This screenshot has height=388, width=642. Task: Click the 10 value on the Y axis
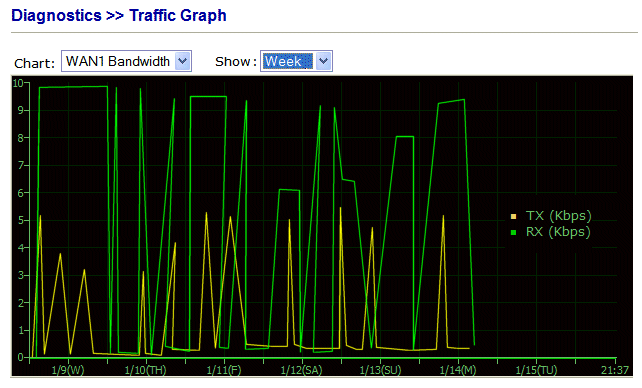pos(18,83)
